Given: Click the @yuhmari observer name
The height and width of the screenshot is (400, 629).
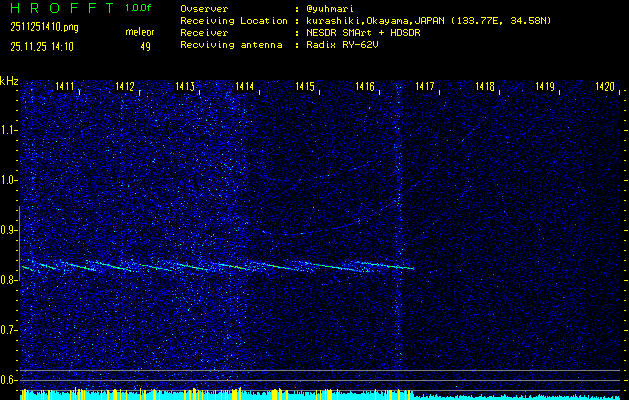Looking at the screenshot, I should 331,8.
